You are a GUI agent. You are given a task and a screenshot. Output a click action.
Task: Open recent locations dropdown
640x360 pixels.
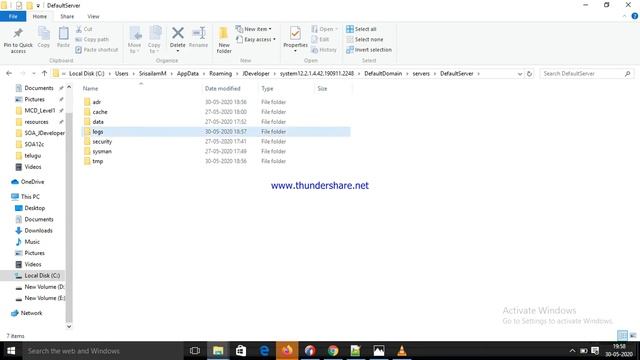(x=34, y=74)
